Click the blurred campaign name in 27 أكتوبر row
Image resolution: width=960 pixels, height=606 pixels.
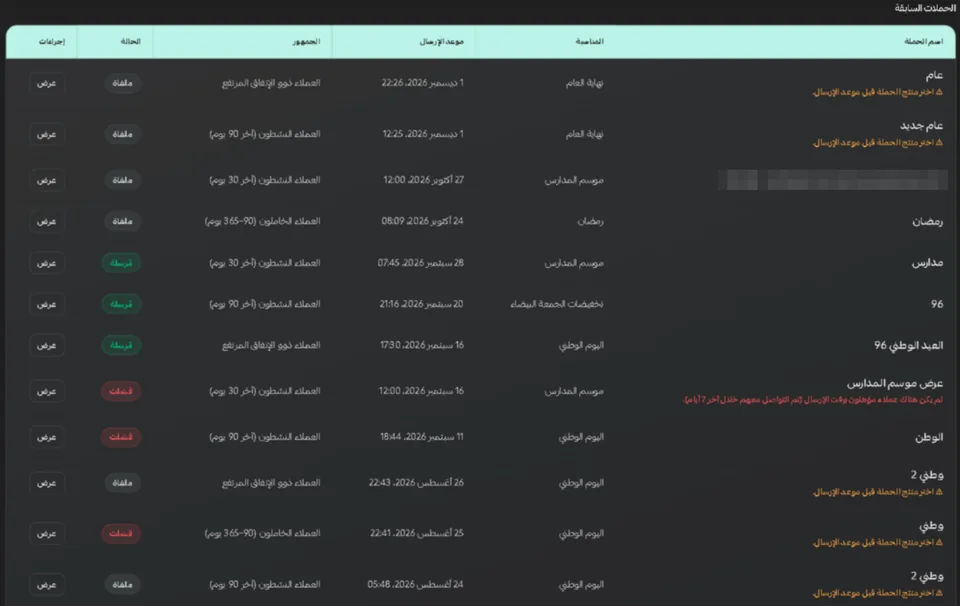coord(833,180)
